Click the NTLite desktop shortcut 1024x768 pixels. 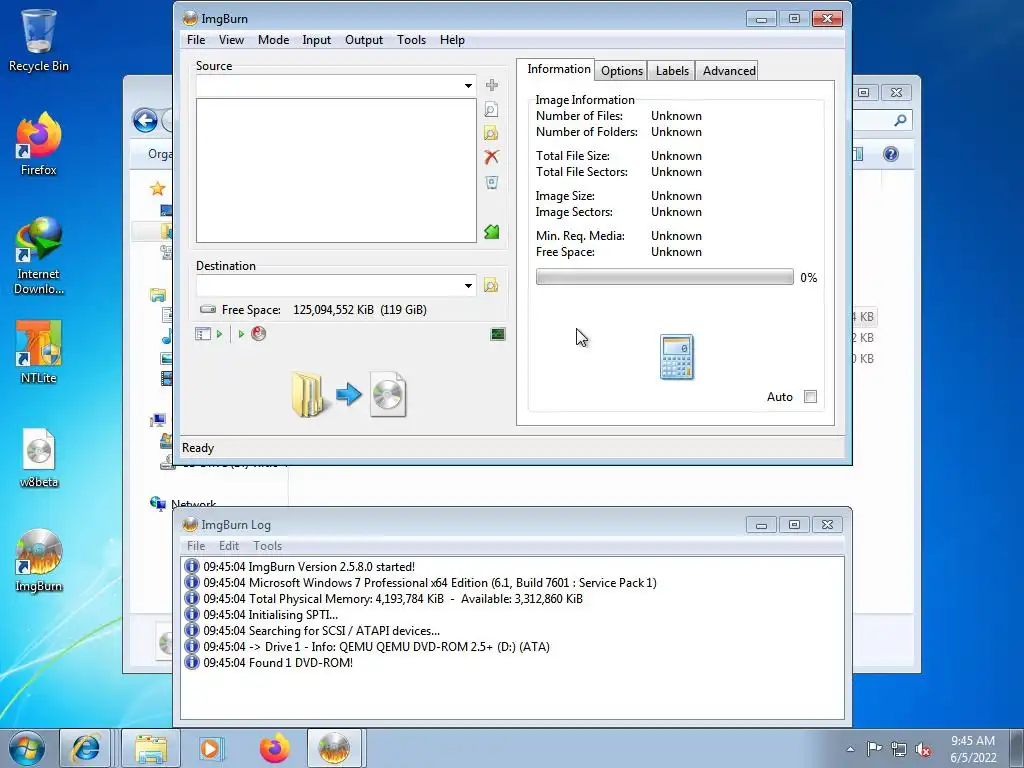39,351
